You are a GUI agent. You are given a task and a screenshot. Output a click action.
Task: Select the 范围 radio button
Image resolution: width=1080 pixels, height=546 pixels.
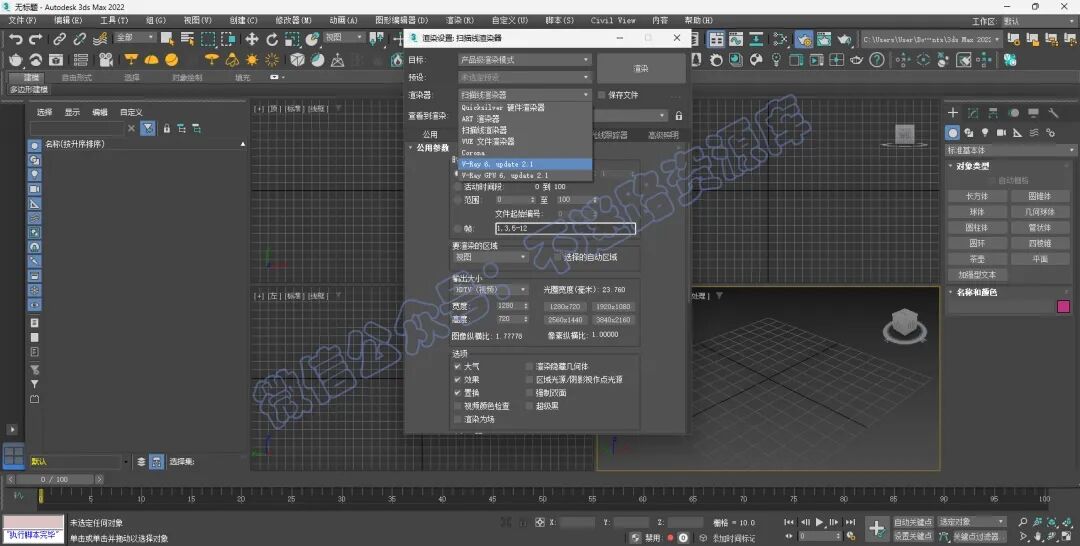(457, 200)
